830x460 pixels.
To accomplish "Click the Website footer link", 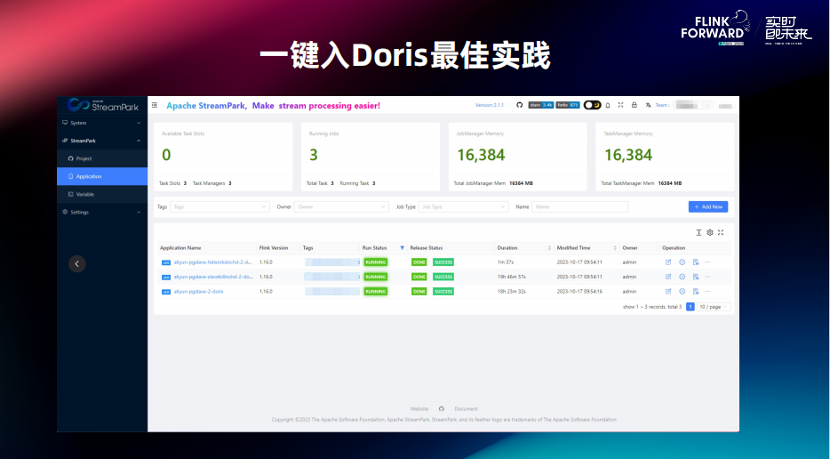I will pyautogui.click(x=419, y=409).
